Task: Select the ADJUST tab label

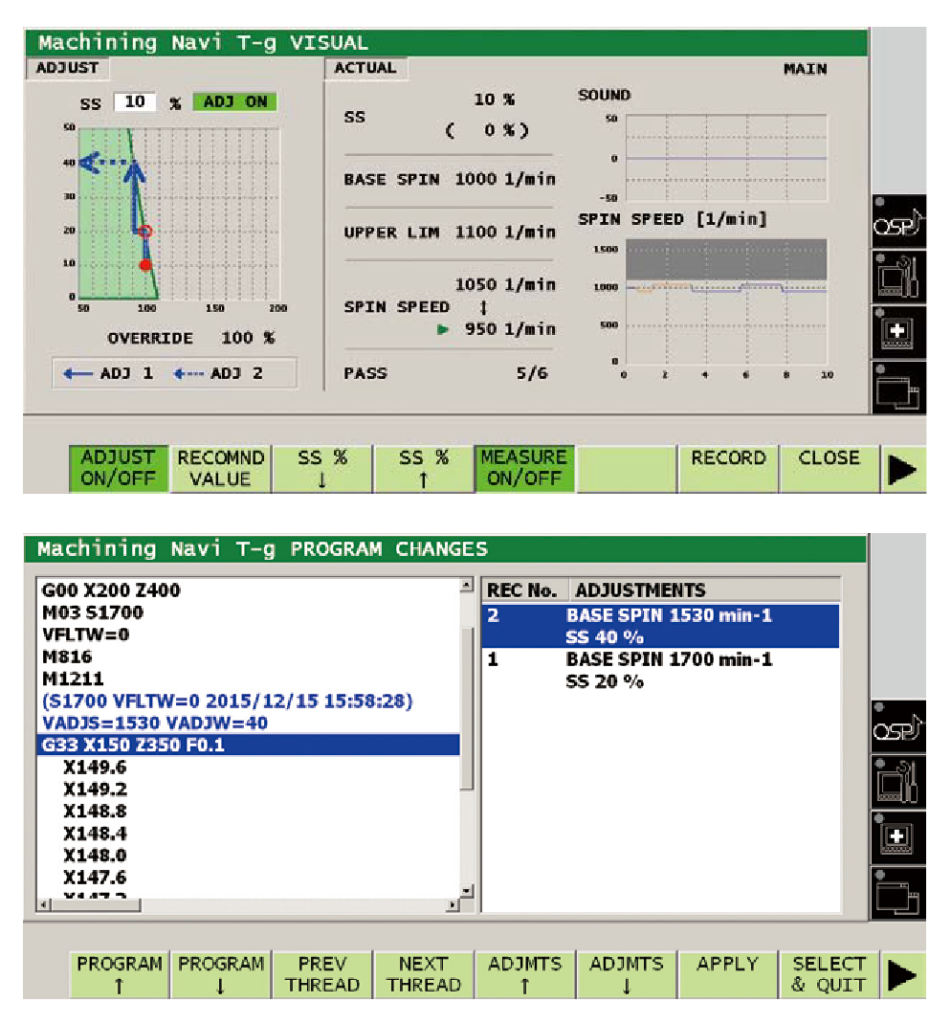Action: click(x=67, y=68)
